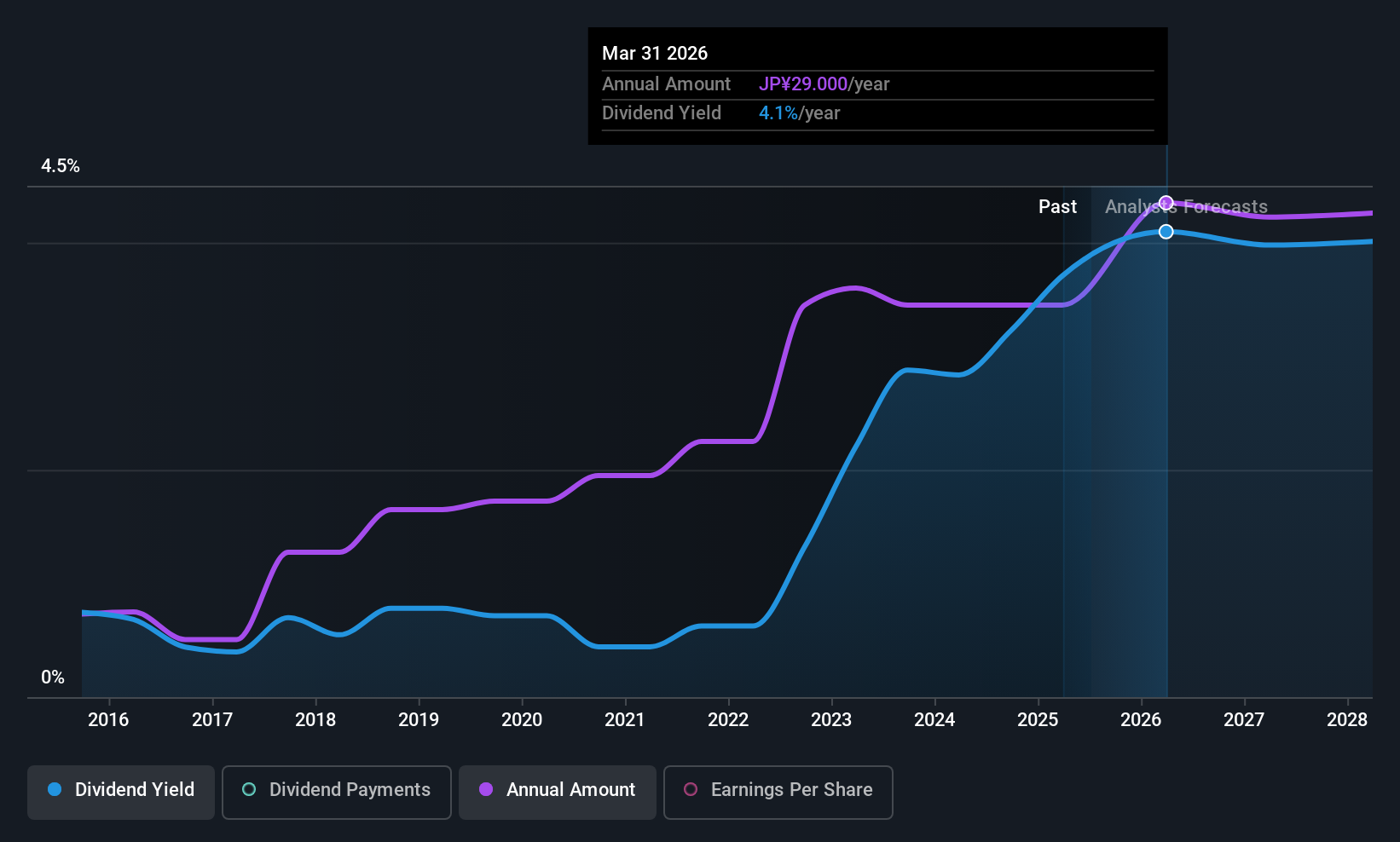Click the 4.5% y-axis label

click(61, 166)
